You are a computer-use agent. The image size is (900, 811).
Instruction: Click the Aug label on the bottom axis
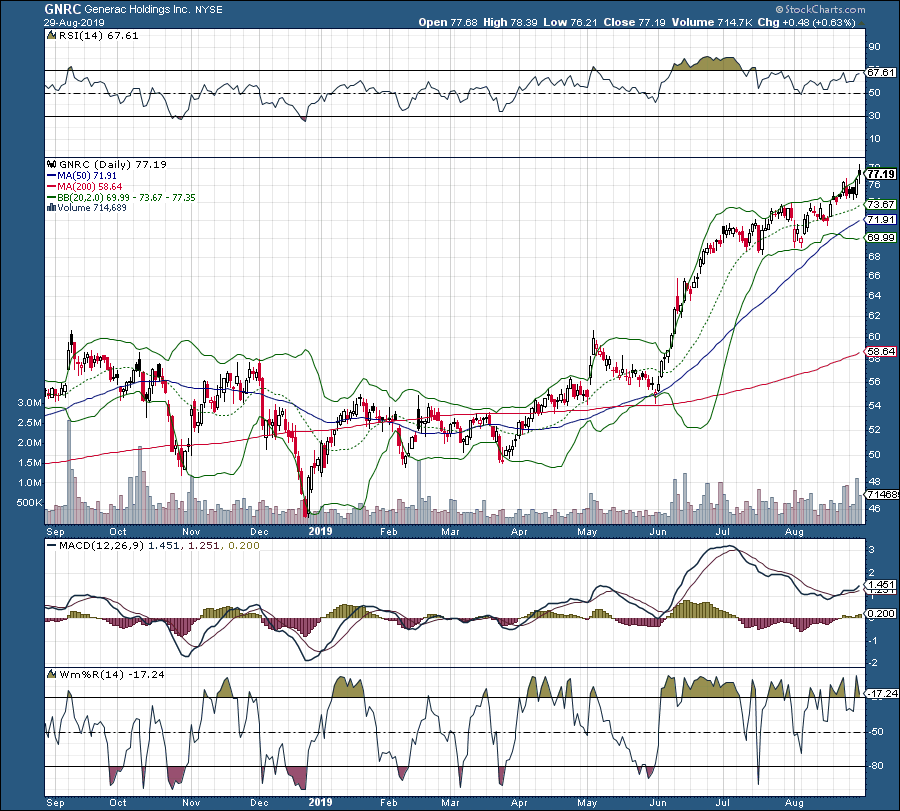pyautogui.click(x=794, y=802)
